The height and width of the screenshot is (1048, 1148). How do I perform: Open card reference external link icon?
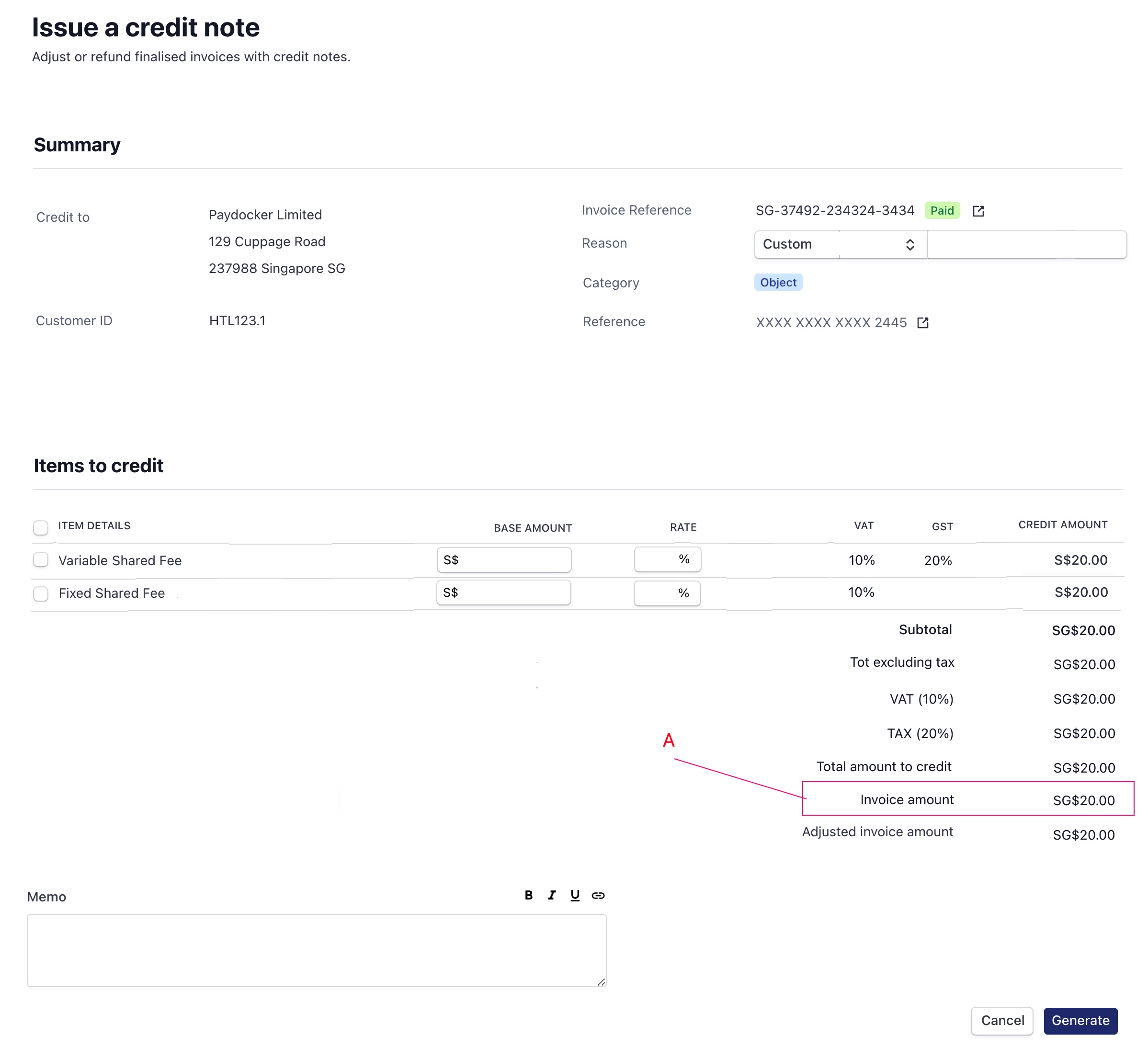(x=922, y=323)
